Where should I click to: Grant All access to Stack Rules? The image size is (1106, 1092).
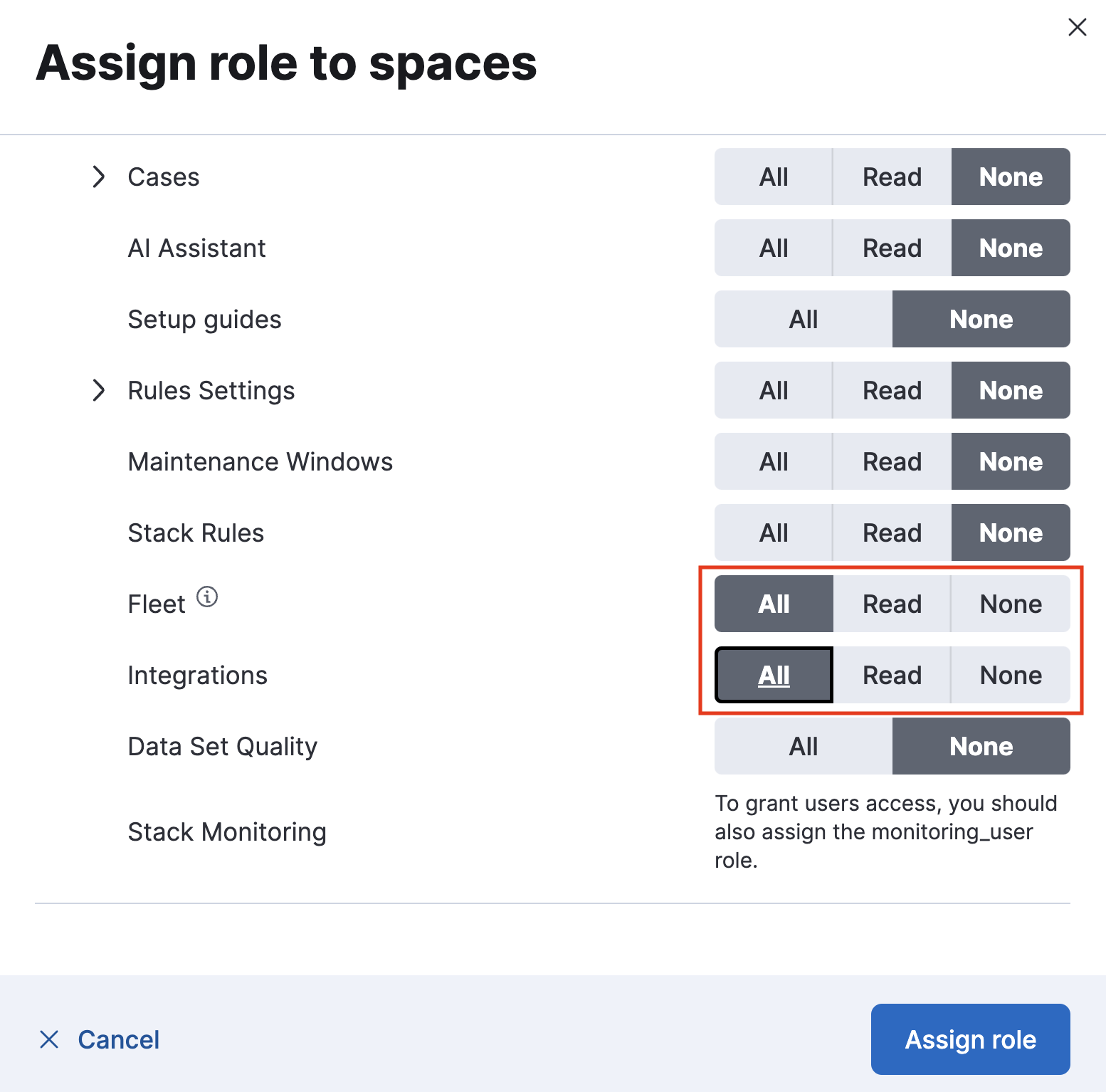(773, 532)
